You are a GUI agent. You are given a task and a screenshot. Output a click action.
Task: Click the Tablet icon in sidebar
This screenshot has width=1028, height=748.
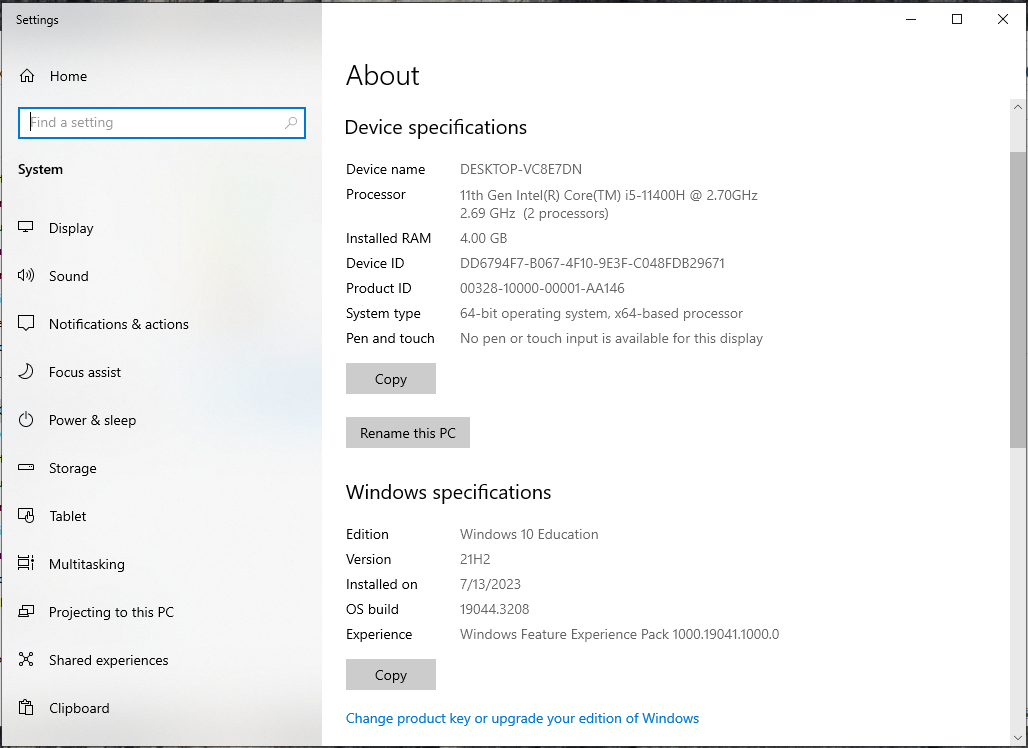(26, 515)
